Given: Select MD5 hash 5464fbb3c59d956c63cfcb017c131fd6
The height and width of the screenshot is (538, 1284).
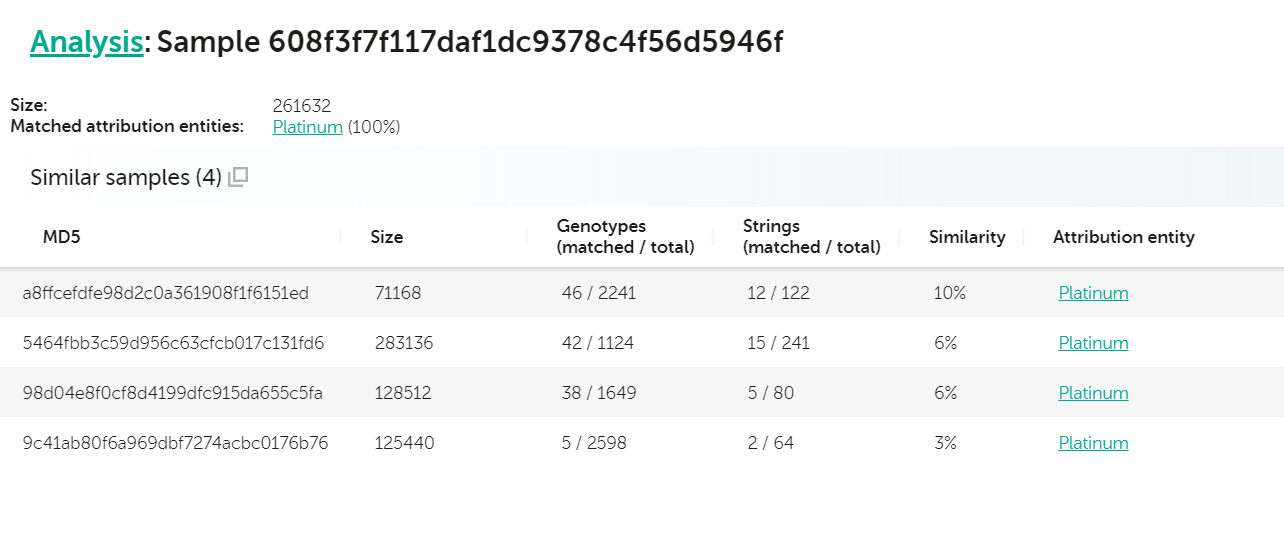Looking at the screenshot, I should 173,343.
